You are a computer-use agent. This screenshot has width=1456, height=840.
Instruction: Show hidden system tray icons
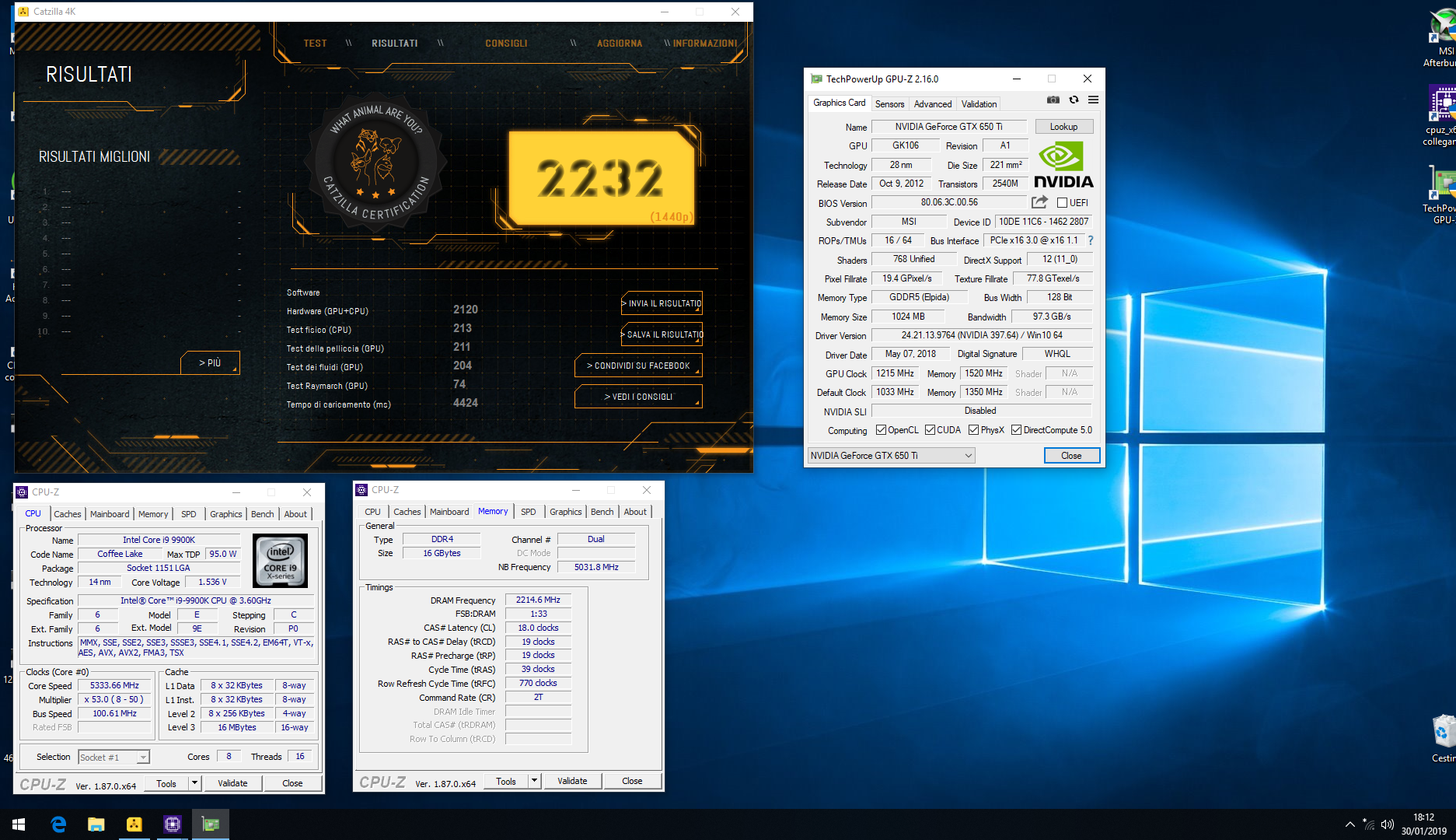coord(1350,824)
